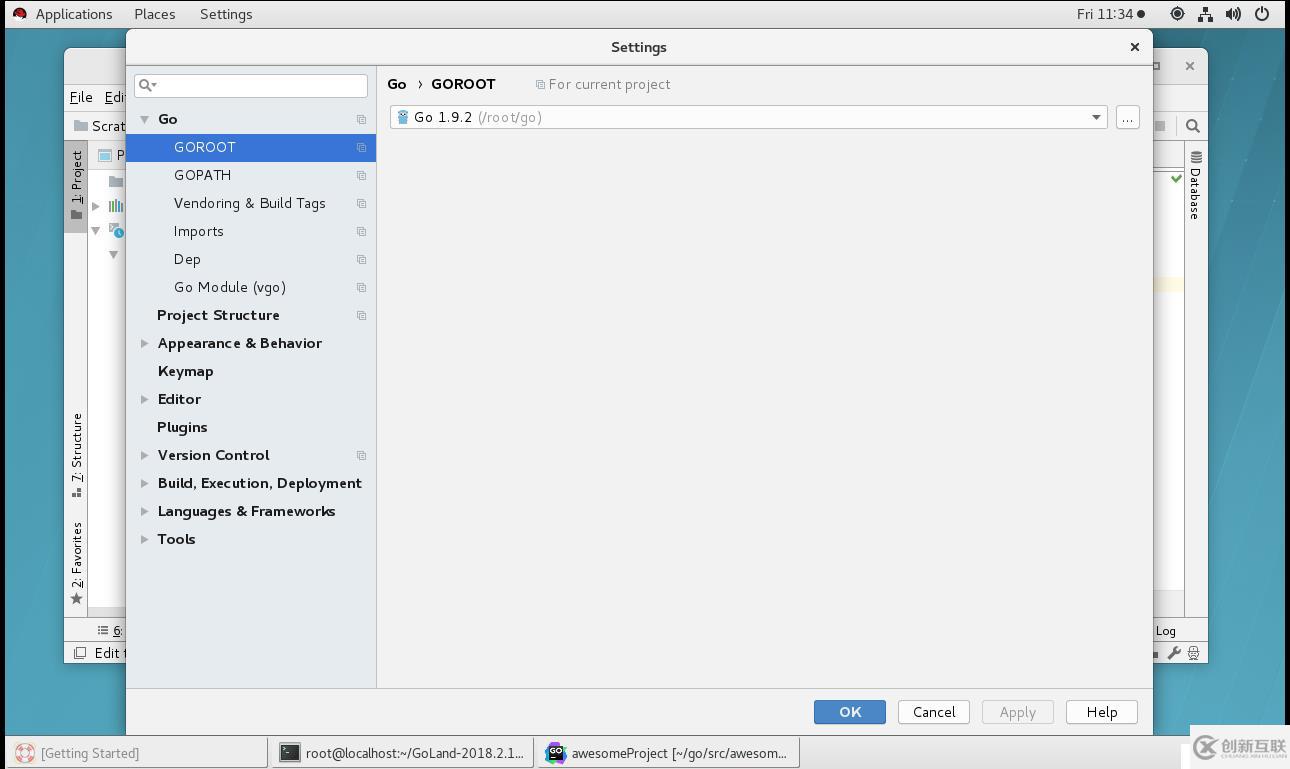
Task: Switch to Getting Started taskbar window
Action: coord(136,753)
